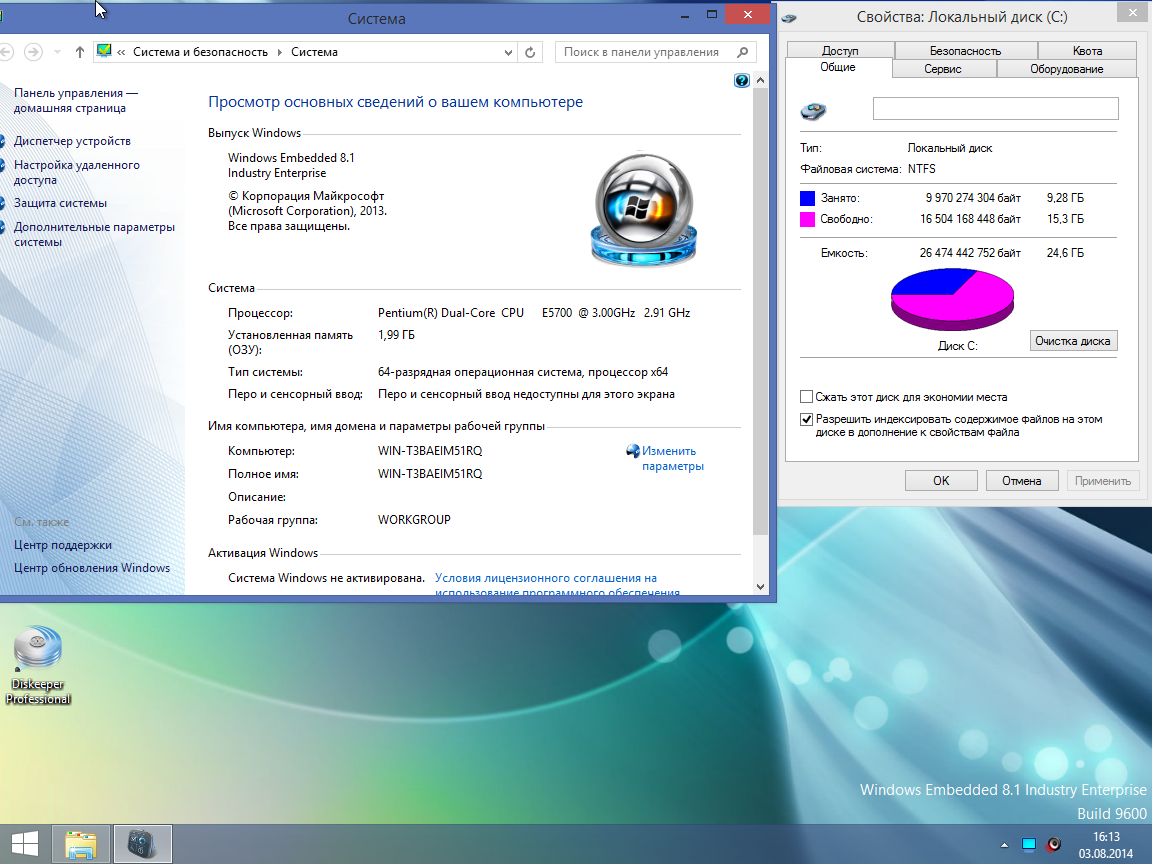
Task: Click the Windows orb logo image
Action: [644, 209]
